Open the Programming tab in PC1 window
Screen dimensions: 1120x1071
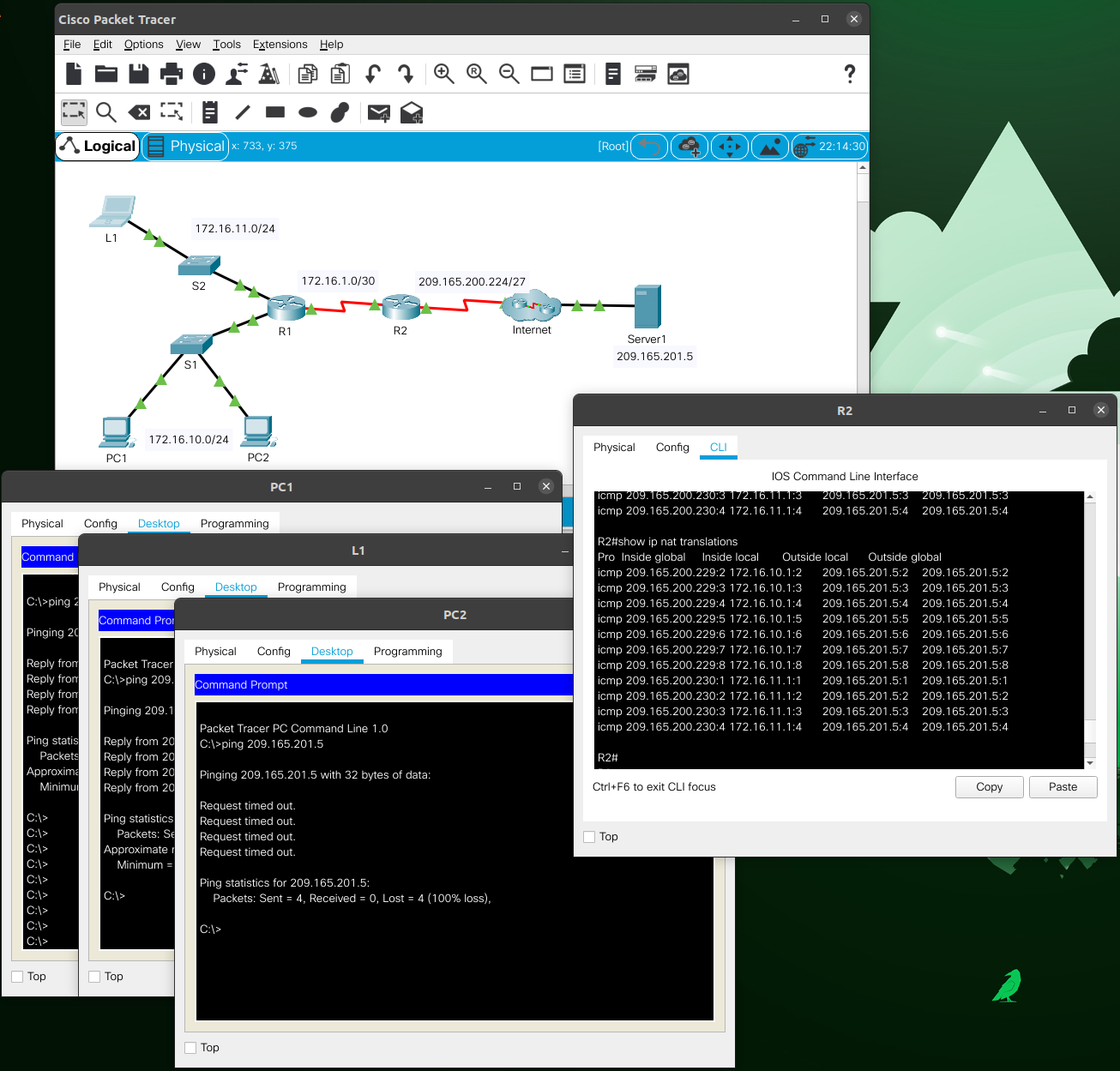pos(235,524)
